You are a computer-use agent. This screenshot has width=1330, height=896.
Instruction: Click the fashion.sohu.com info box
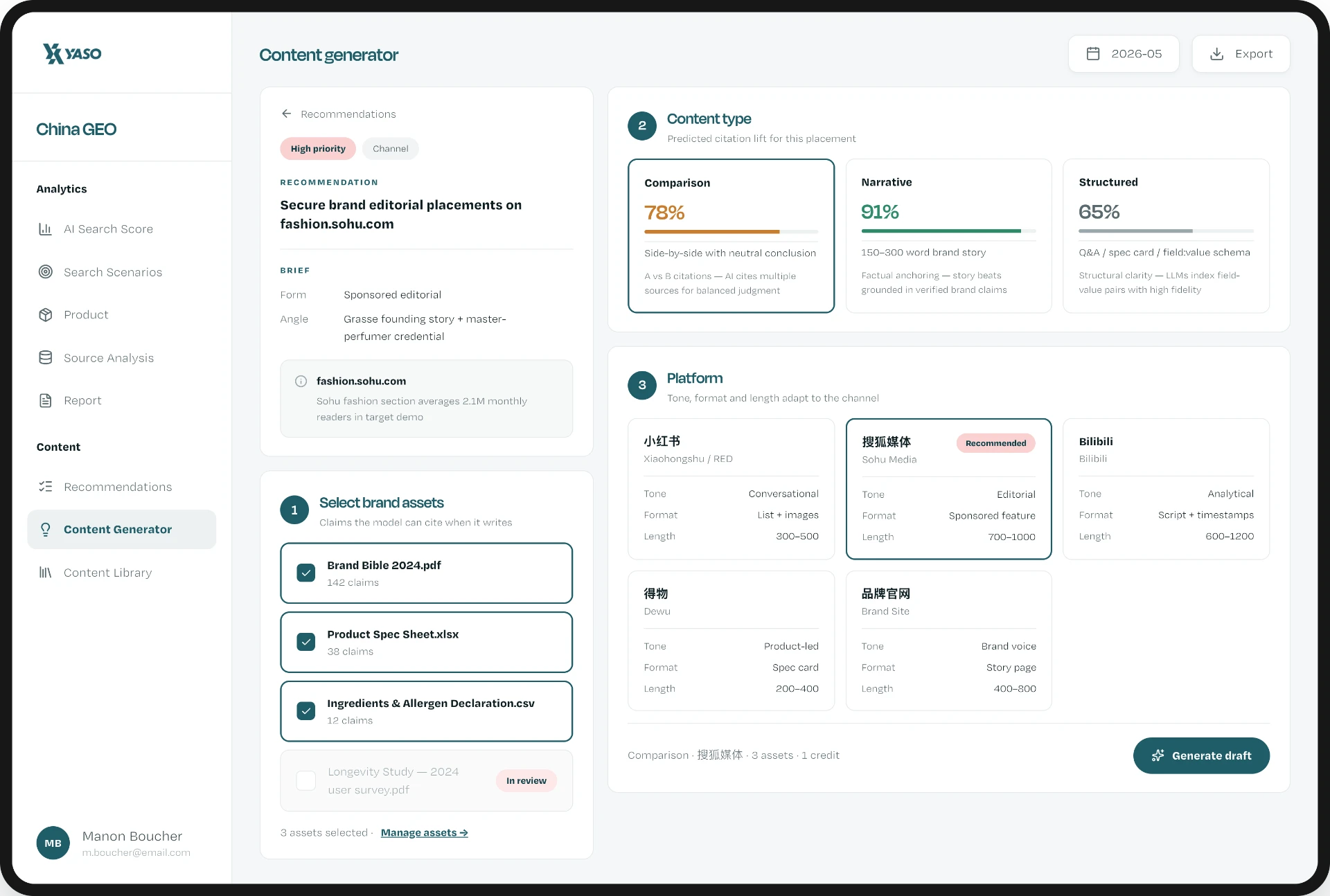[x=426, y=399]
